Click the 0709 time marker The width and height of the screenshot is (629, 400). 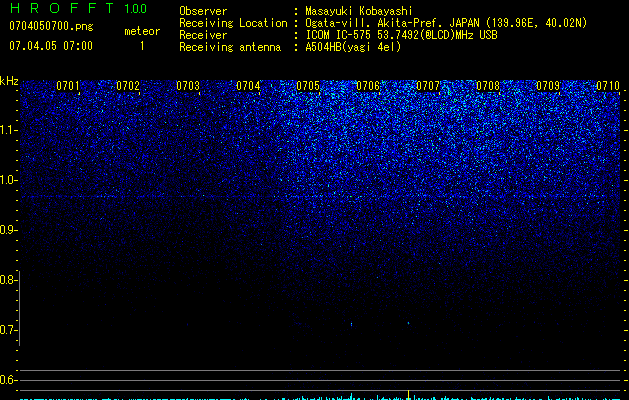tap(548, 86)
